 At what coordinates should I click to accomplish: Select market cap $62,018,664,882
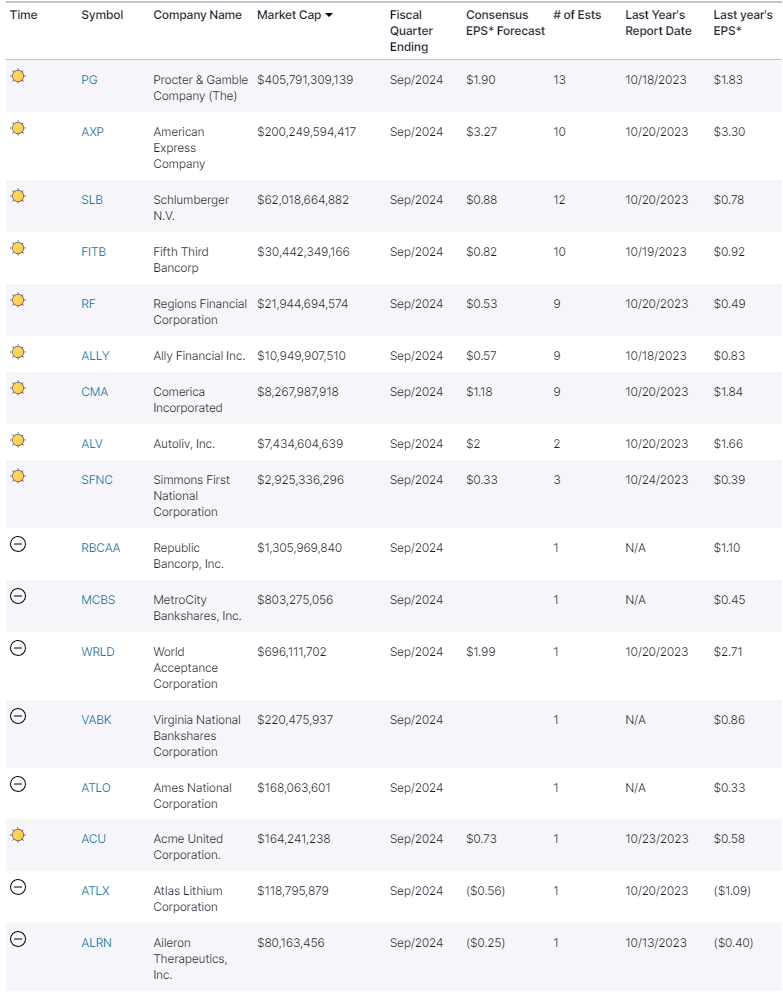tap(303, 200)
